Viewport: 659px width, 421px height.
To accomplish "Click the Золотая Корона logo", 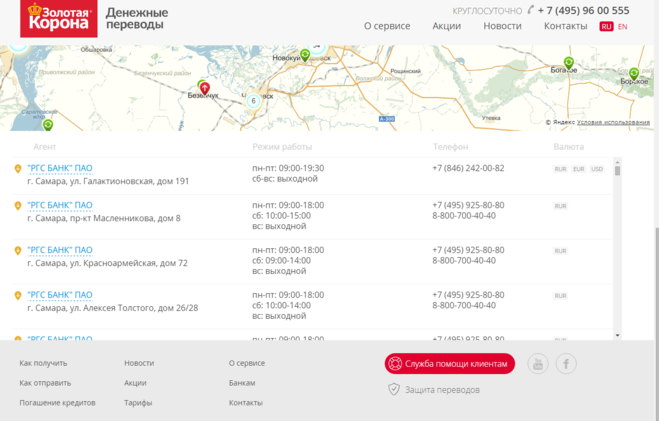I will click(59, 18).
